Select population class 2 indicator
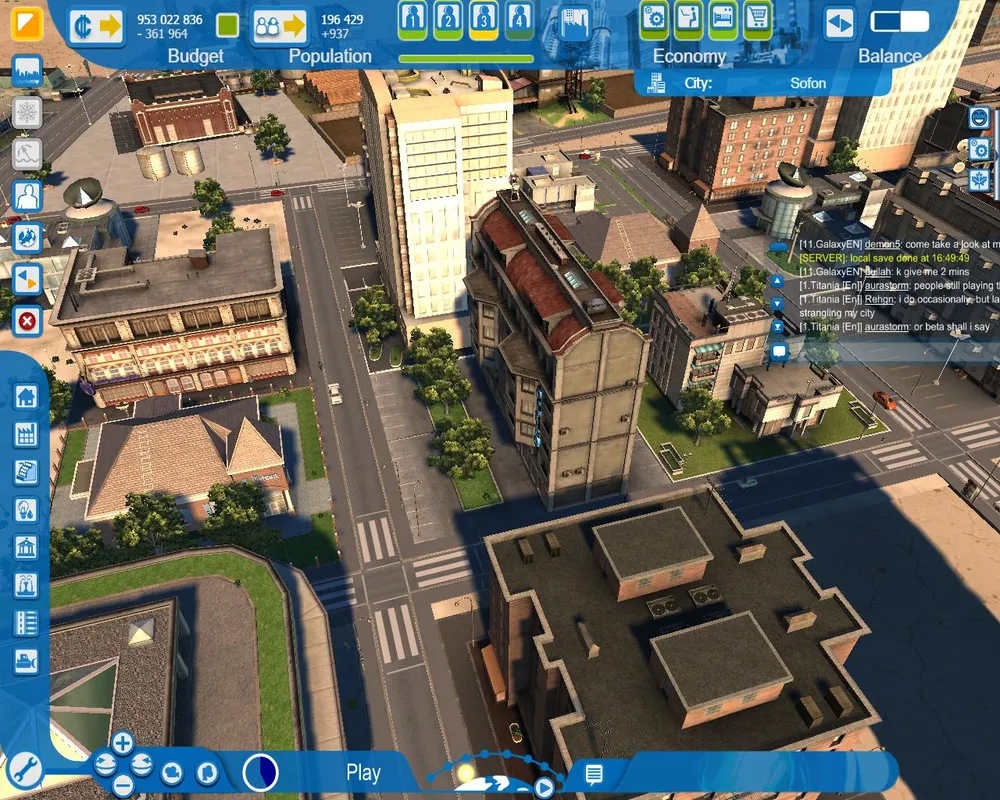1000x800 pixels. [x=448, y=20]
